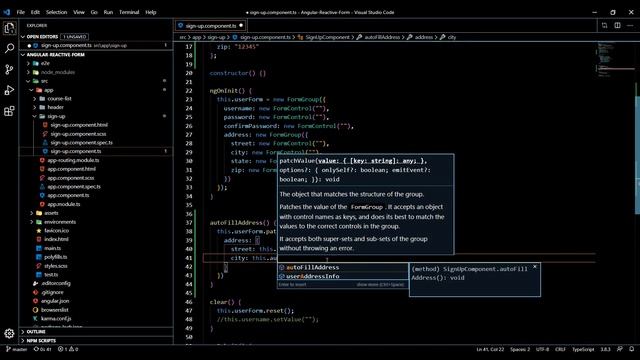This screenshot has height=360, width=640.
Task: Open the Source Control view
Action: pyautogui.click(x=9, y=69)
